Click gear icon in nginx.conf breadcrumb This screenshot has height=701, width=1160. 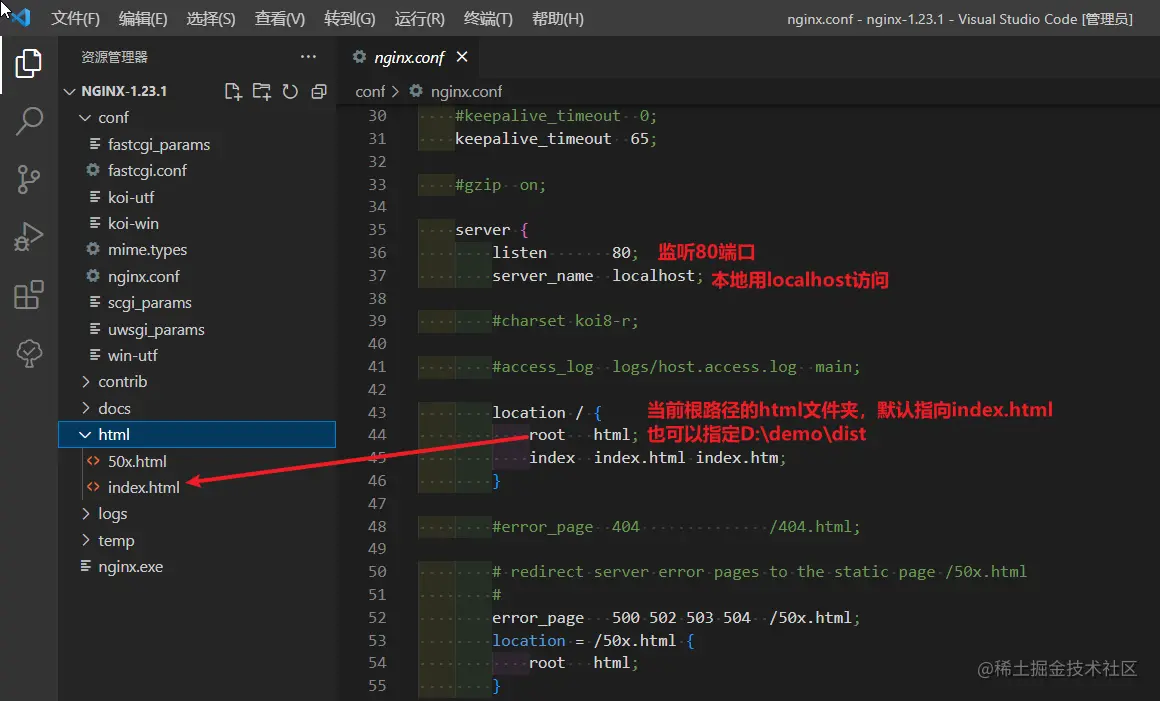click(417, 91)
